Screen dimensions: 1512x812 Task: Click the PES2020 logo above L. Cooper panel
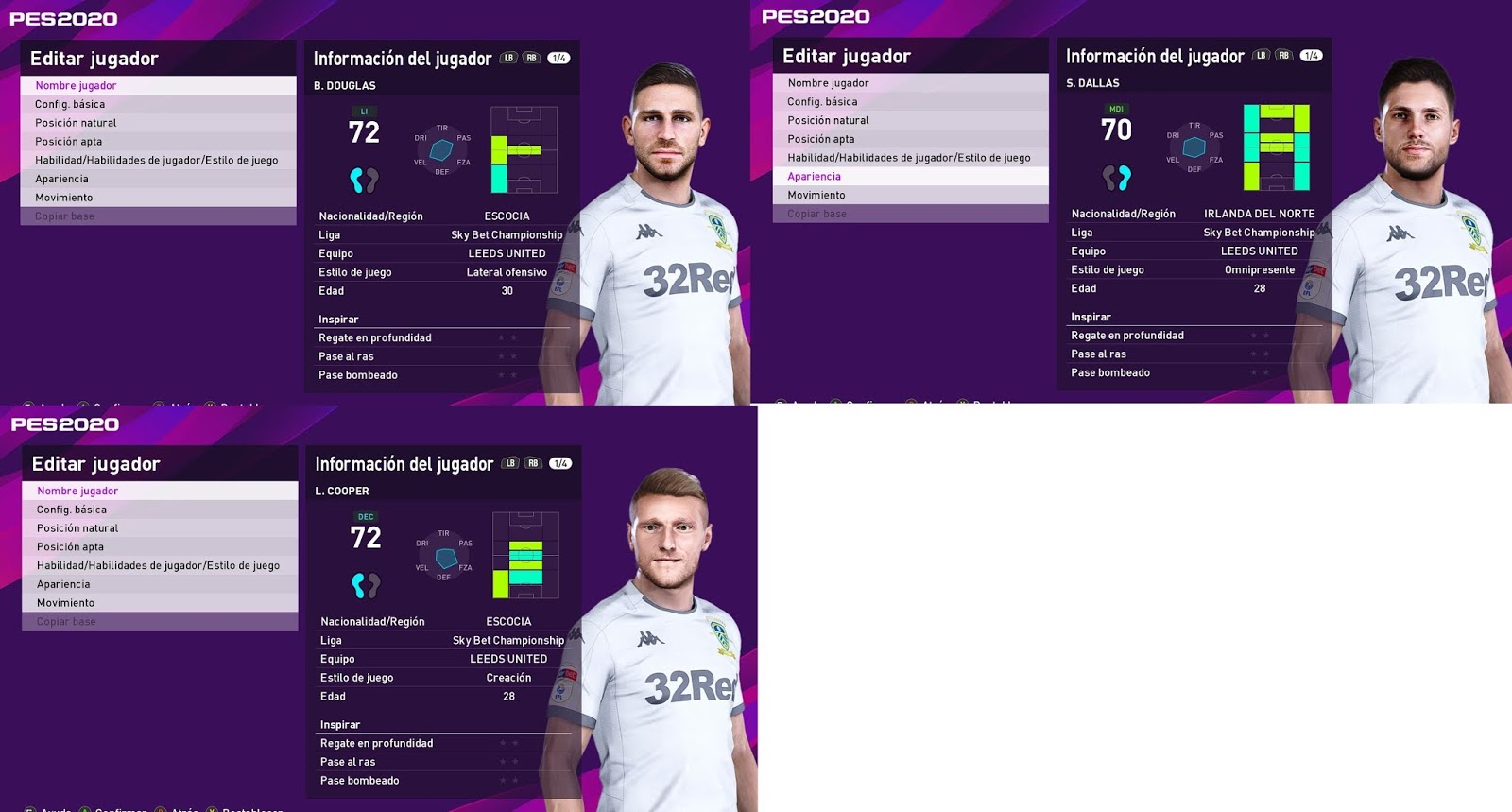pos(64,424)
